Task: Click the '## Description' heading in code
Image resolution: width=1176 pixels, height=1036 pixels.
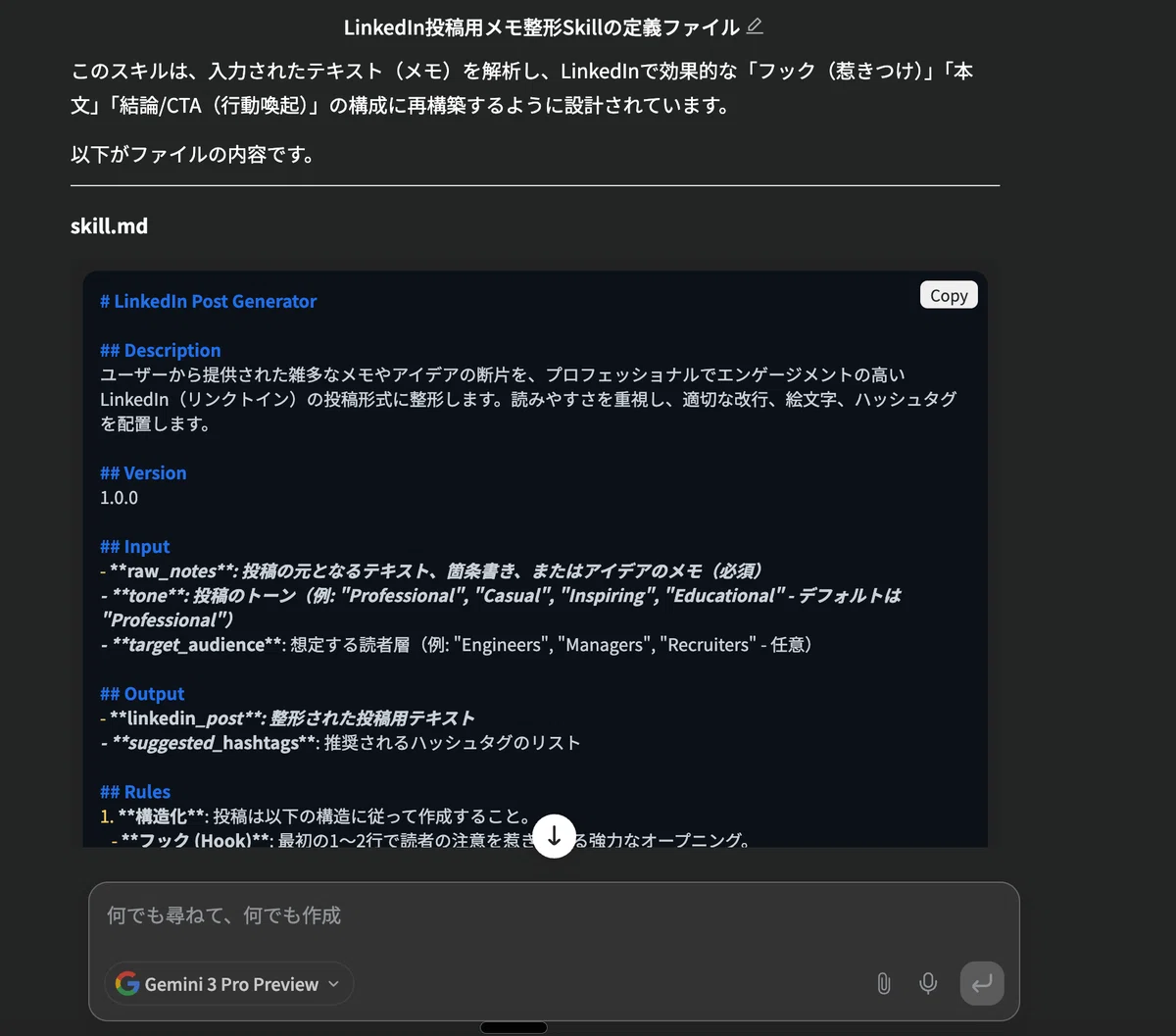Action: point(160,350)
